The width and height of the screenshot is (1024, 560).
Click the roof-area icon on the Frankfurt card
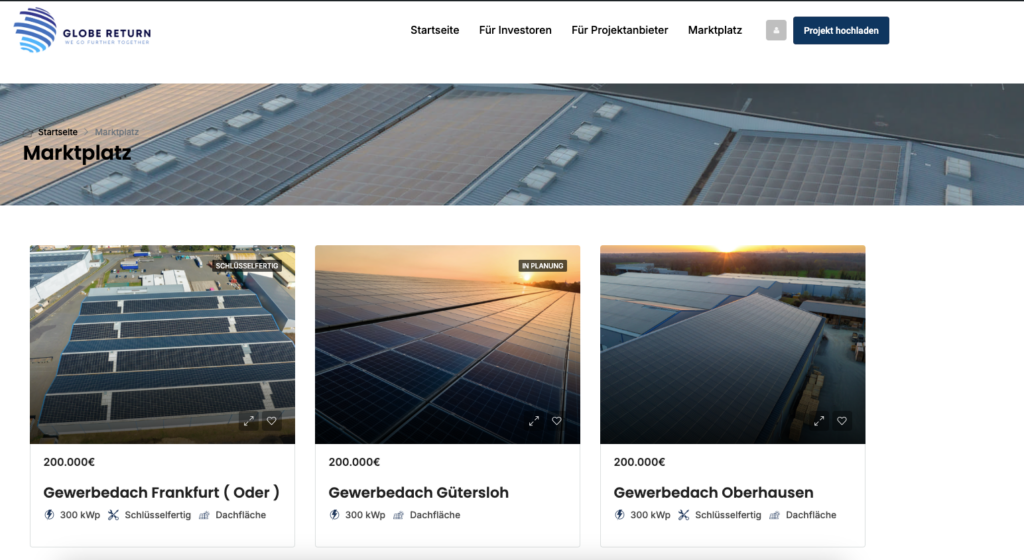pos(204,515)
